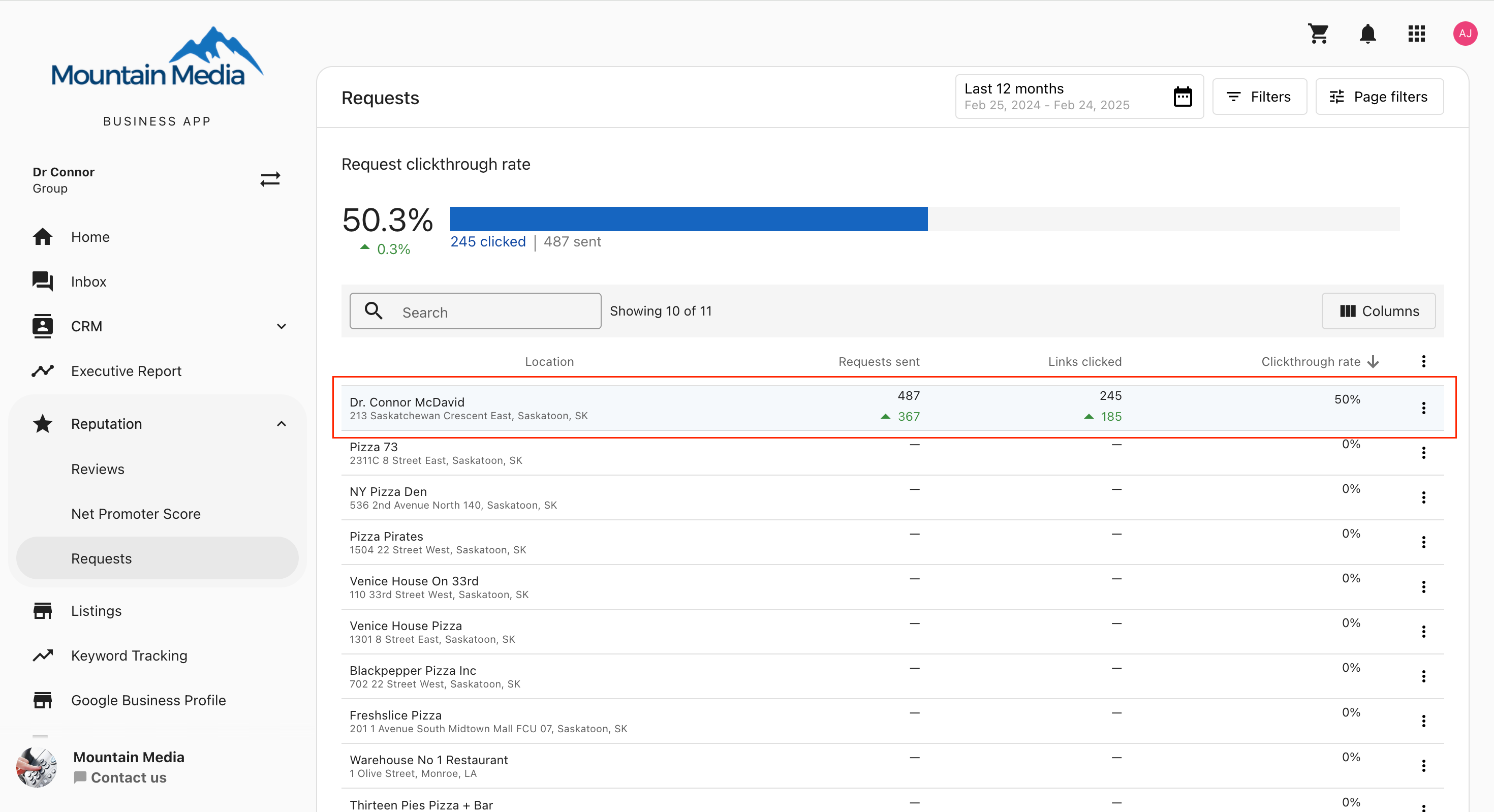Click the Keyword Tracking icon

[42, 655]
